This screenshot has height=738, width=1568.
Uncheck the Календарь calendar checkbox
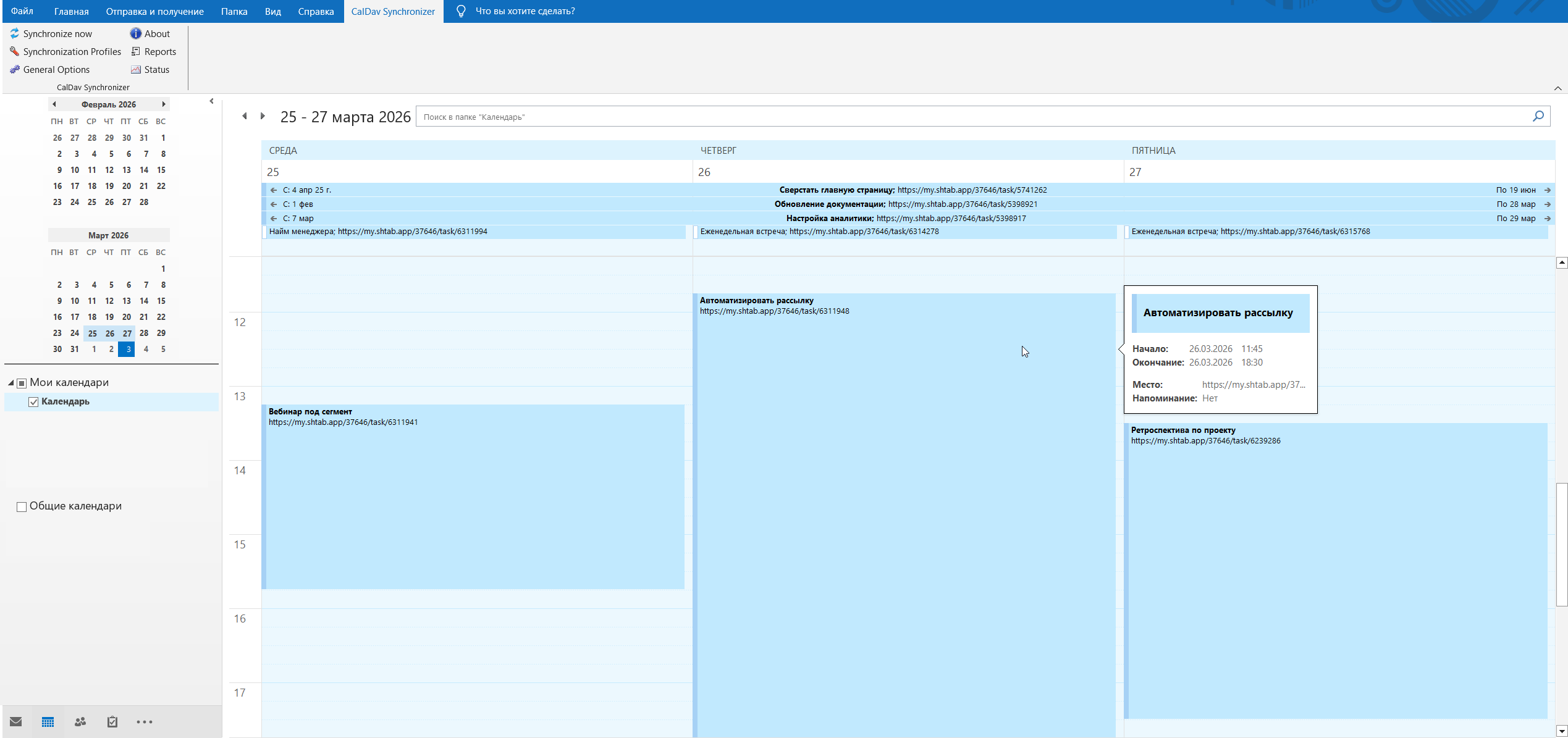click(x=34, y=402)
